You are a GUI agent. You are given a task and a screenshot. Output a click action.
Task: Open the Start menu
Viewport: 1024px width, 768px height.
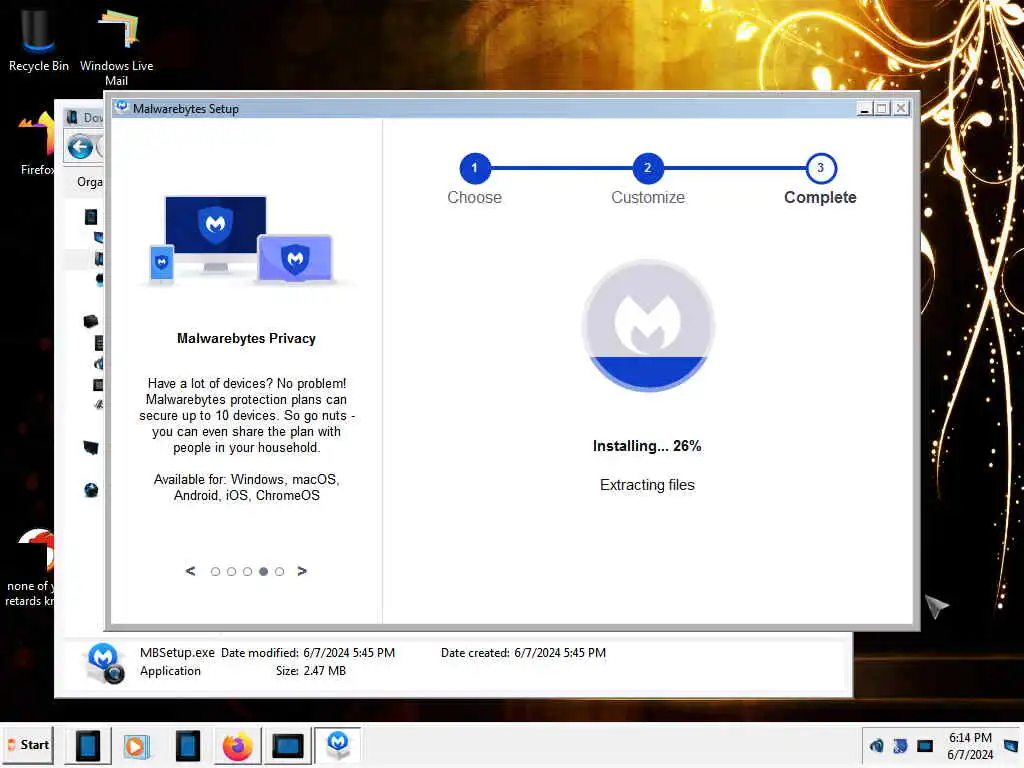coord(27,744)
